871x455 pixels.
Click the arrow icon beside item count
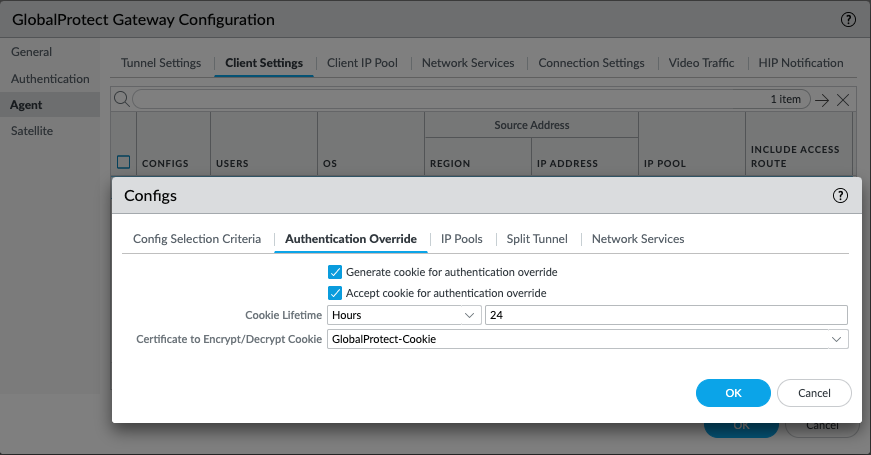[822, 100]
